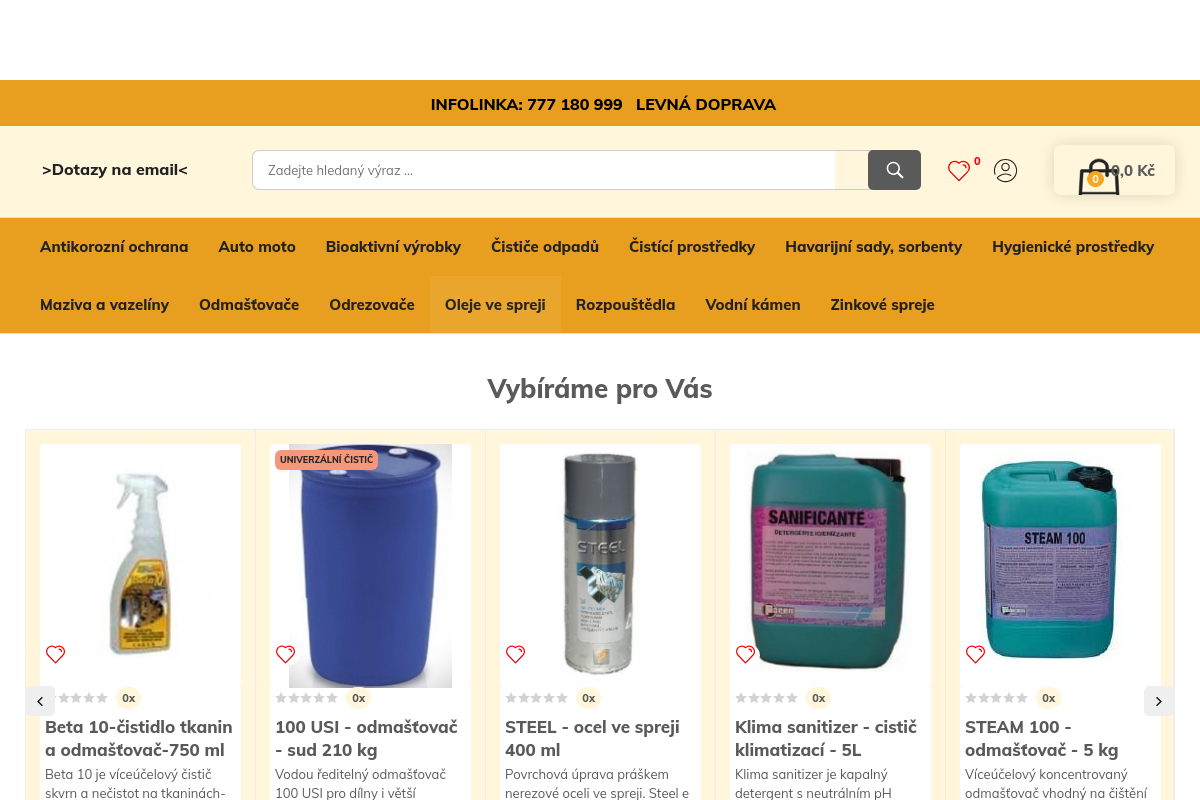Image resolution: width=1200 pixels, height=800 pixels.
Task: Click the magnifier search button
Action: [894, 170]
